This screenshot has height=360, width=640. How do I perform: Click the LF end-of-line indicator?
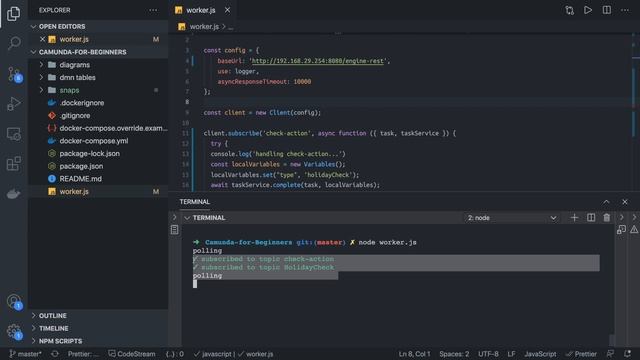point(511,354)
